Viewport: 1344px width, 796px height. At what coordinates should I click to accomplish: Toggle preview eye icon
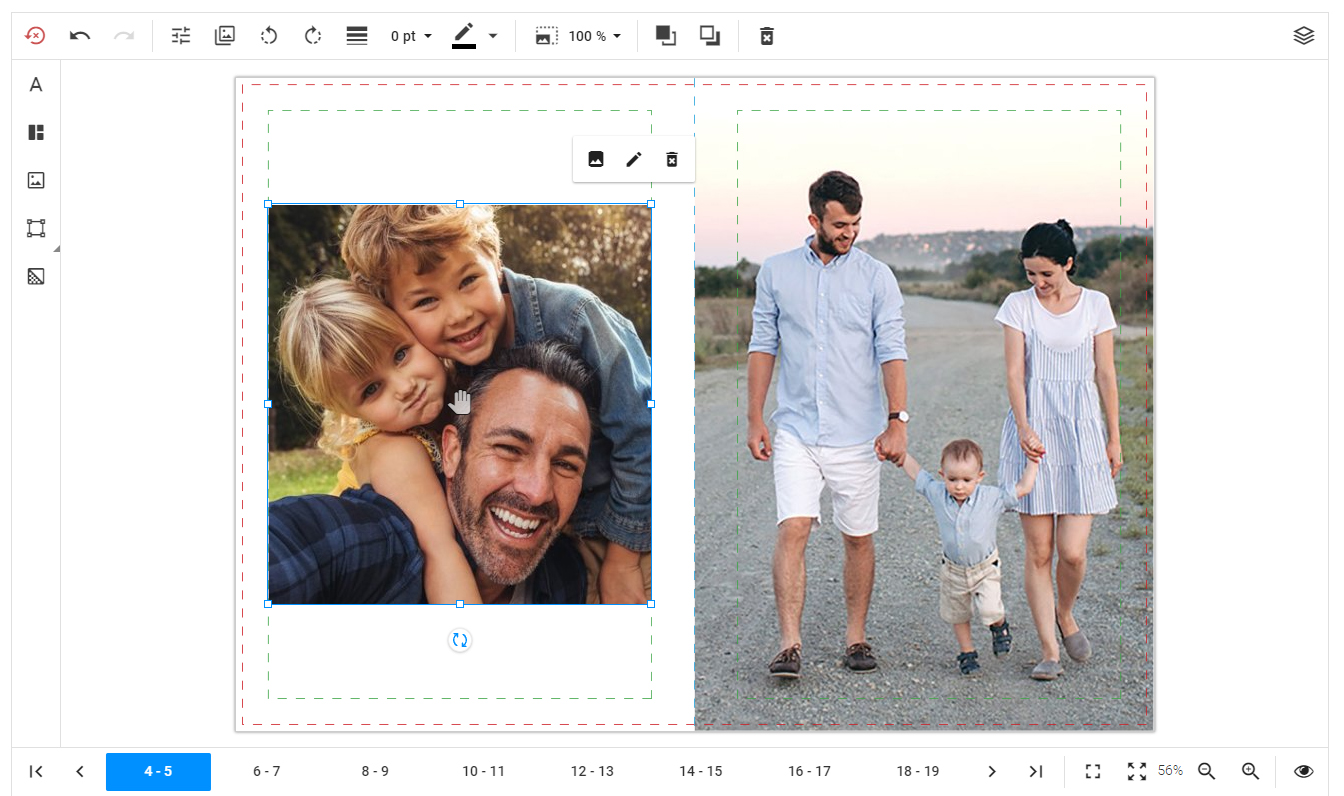click(1303, 771)
